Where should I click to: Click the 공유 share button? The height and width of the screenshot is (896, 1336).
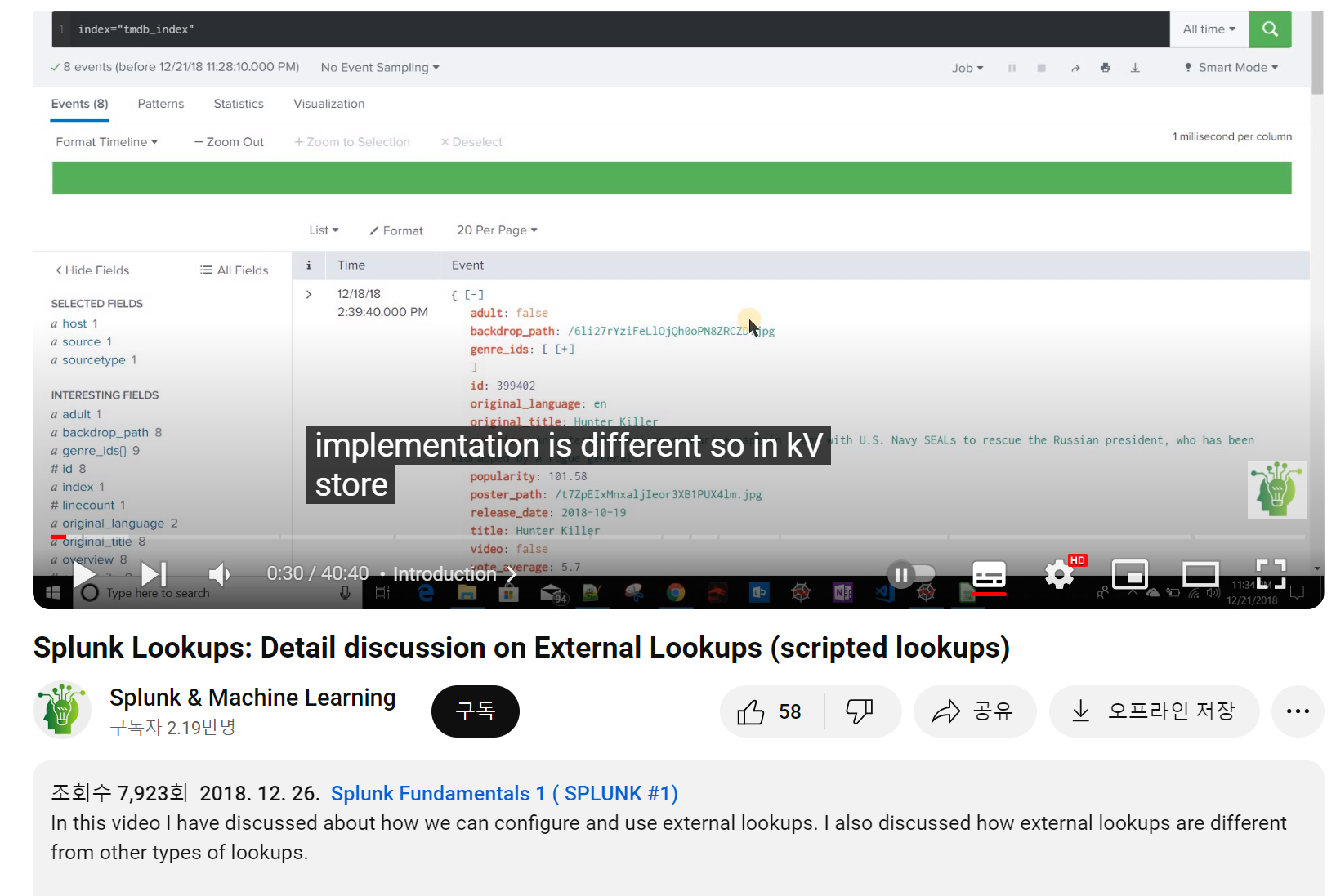pyautogui.click(x=974, y=711)
